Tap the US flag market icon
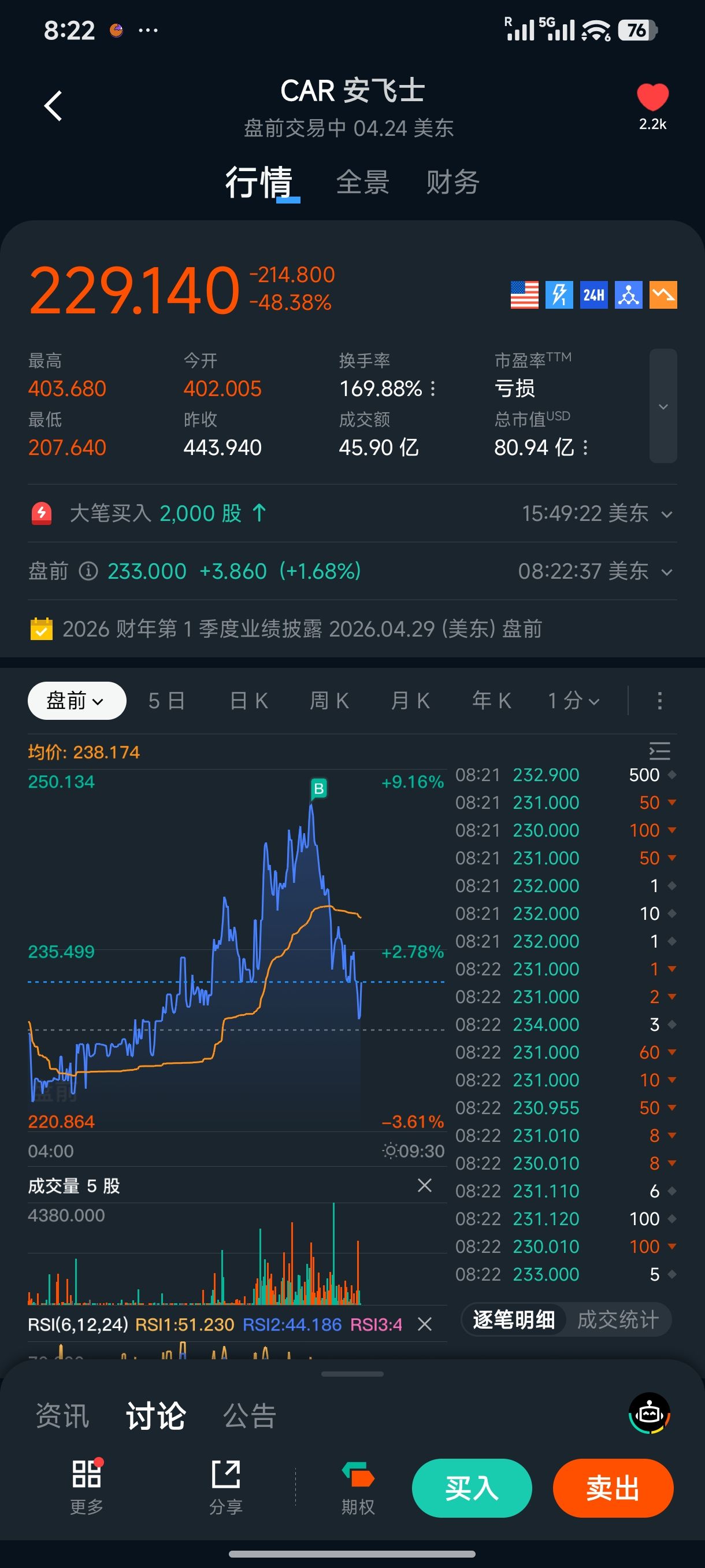The width and height of the screenshot is (705, 1568). (524, 295)
